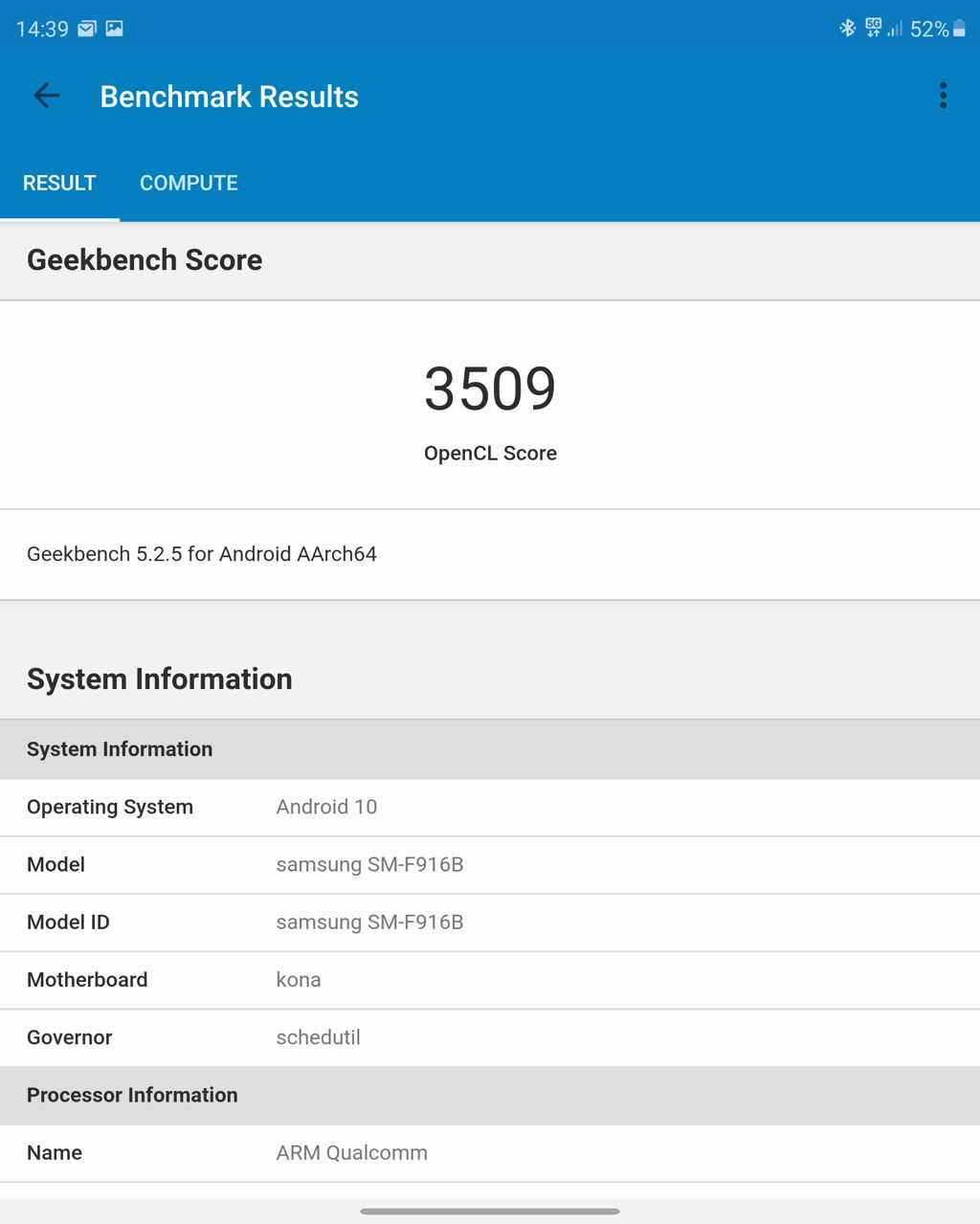Tap the 5G network indicator icon
Viewport: 980px width, 1224px height.
pyautogui.click(x=873, y=29)
